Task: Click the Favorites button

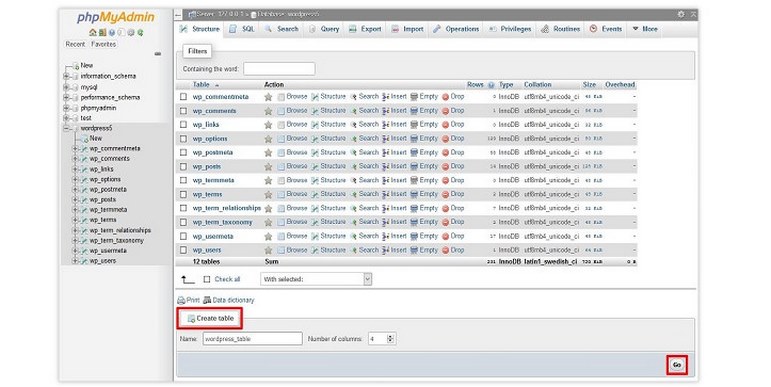Action: click(104, 44)
